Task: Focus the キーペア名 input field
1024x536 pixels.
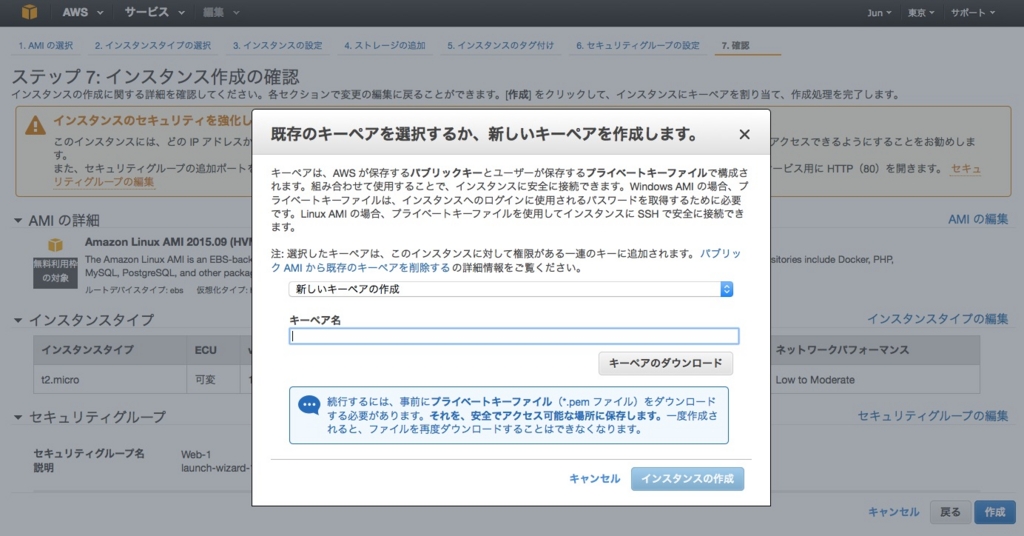Action: [514, 336]
